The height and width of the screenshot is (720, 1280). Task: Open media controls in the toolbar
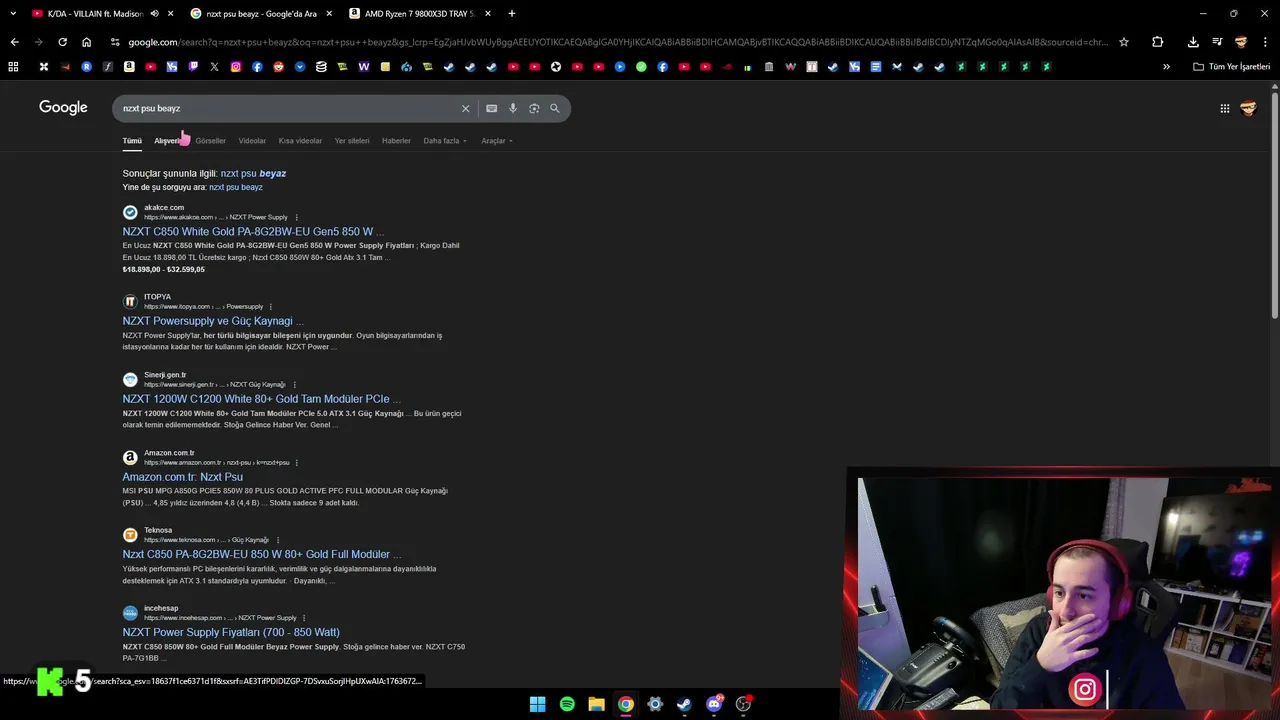(1217, 42)
